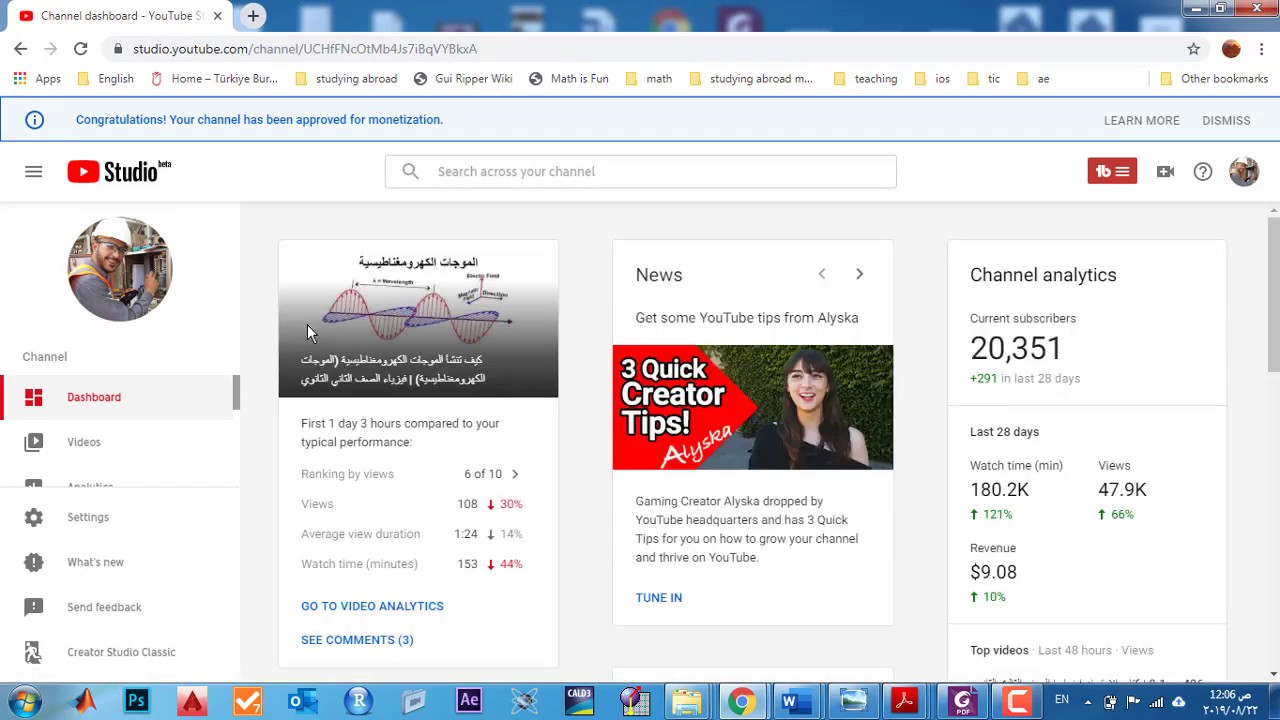This screenshot has width=1280, height=720.
Task: Open Dashboard in the sidebar
Action: tap(118, 397)
